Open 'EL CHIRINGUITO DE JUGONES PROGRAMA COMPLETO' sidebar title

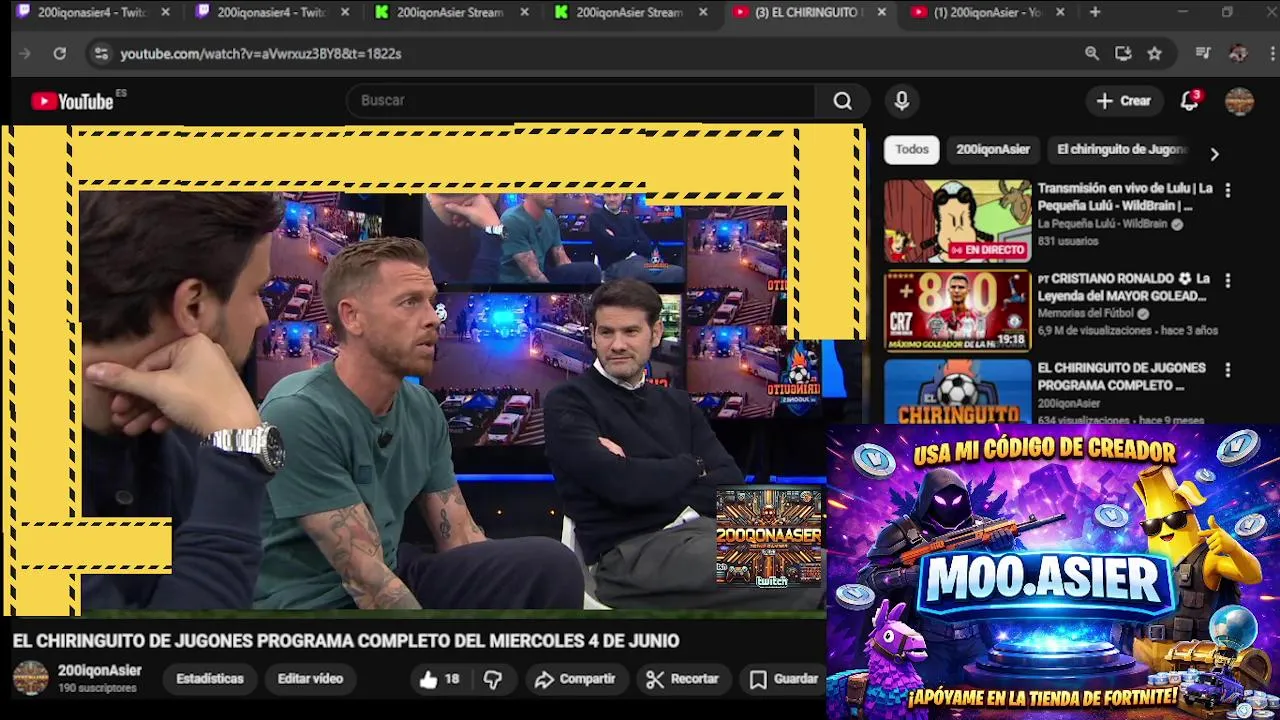point(1121,377)
